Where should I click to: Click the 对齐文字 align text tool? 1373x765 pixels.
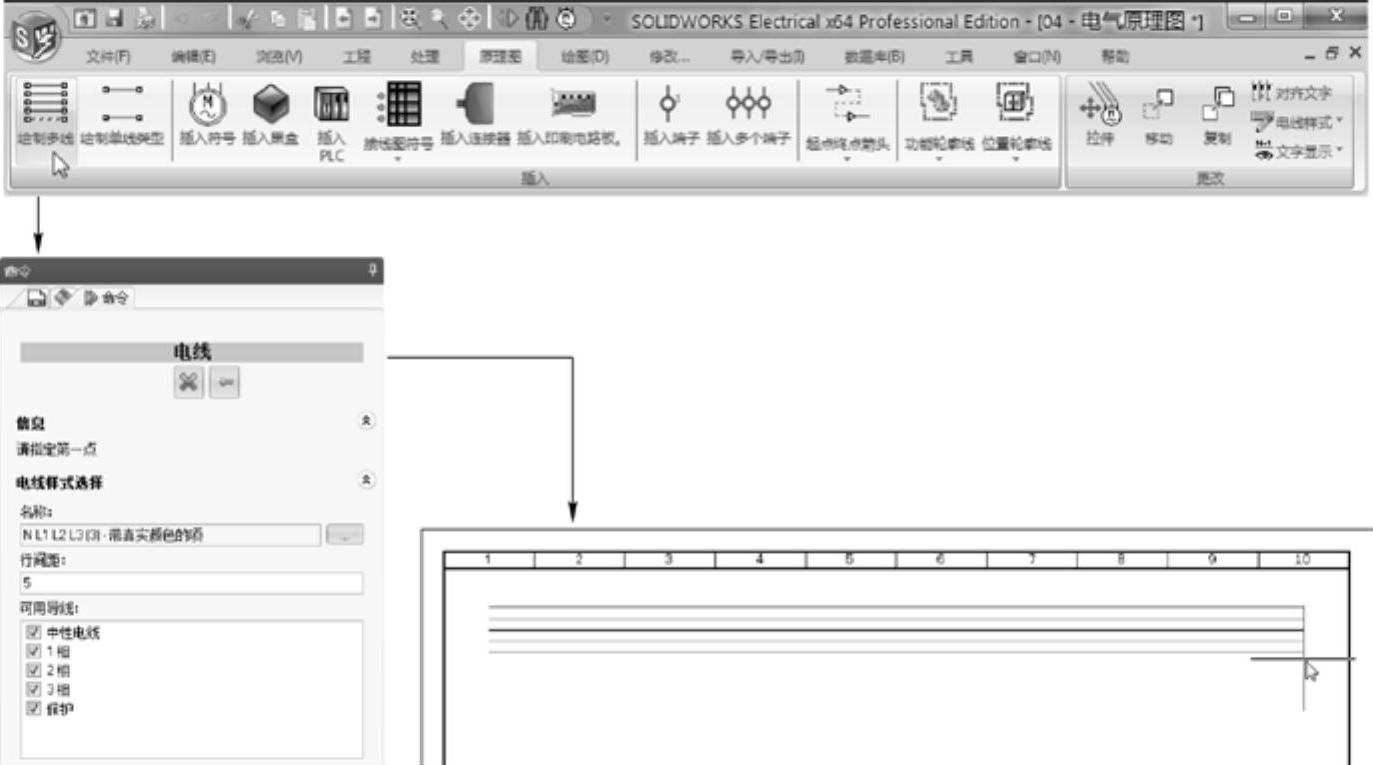pyautogui.click(x=1292, y=93)
